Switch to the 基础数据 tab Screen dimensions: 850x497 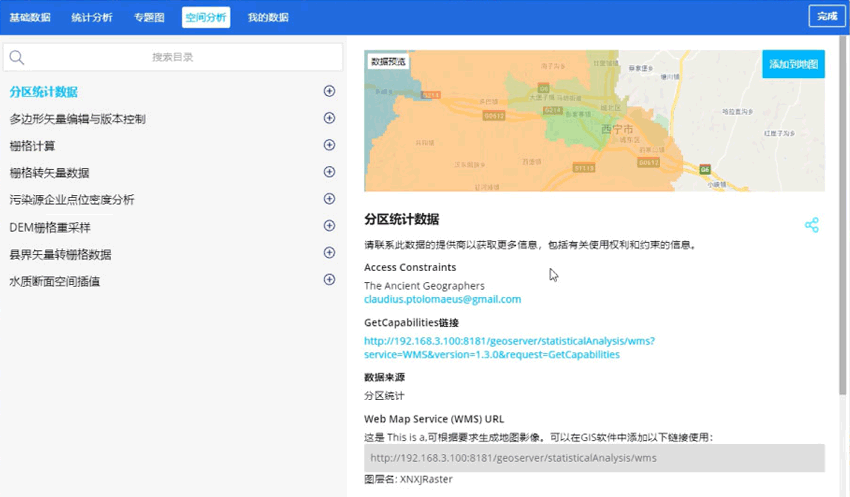click(30, 17)
